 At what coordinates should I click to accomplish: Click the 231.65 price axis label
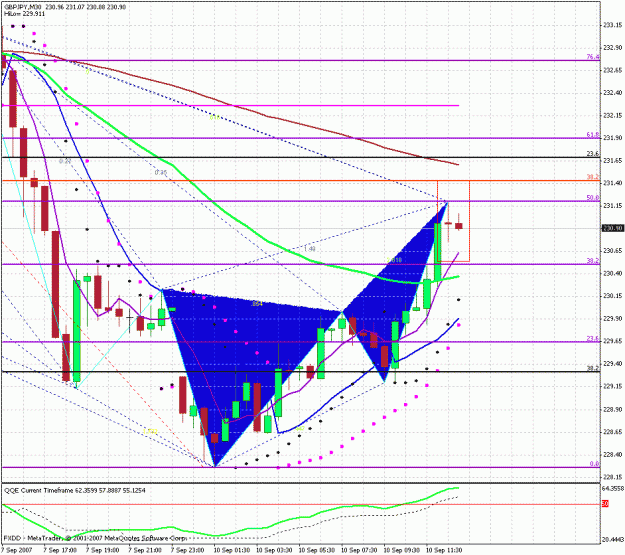tap(613, 160)
